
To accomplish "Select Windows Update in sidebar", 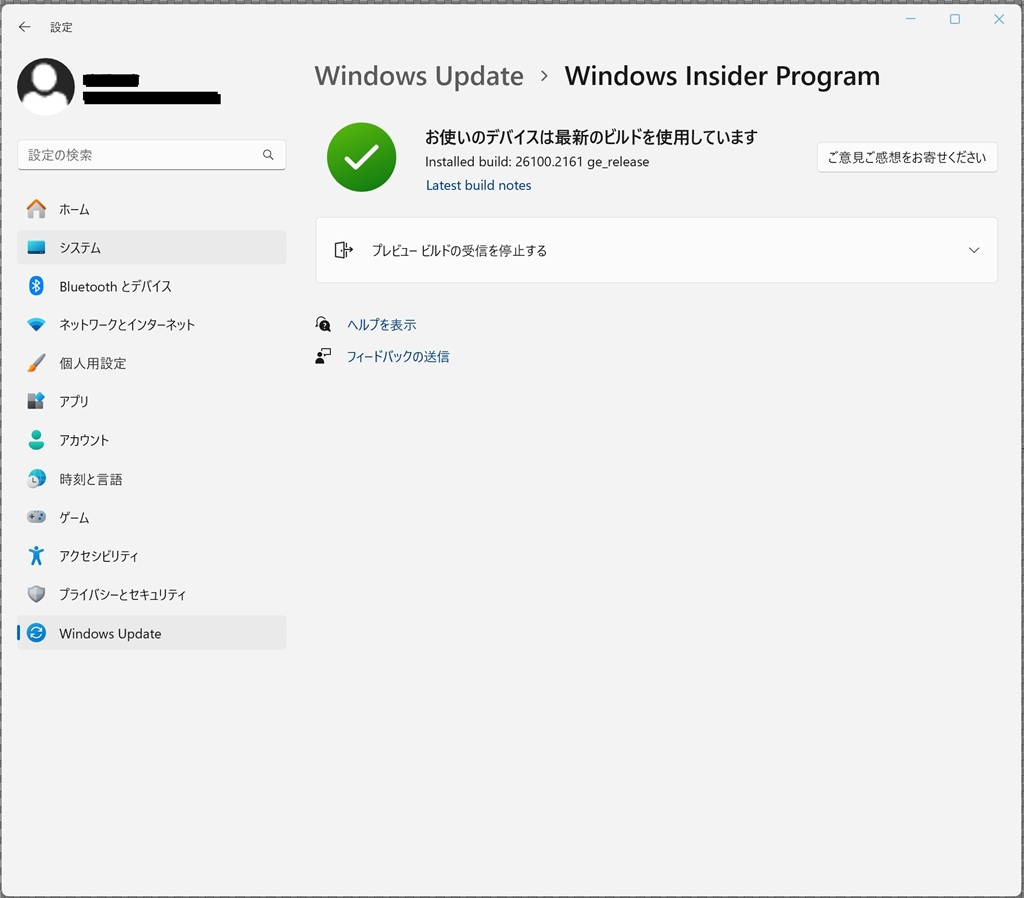I will coord(152,633).
